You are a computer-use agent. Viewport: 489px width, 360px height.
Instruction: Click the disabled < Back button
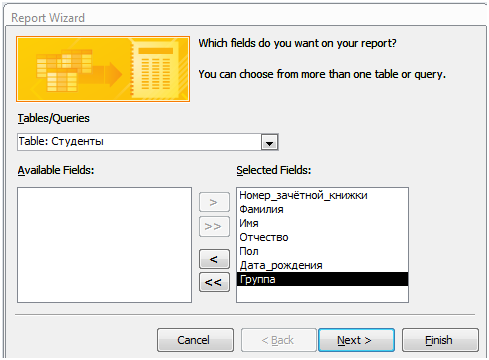(x=279, y=340)
